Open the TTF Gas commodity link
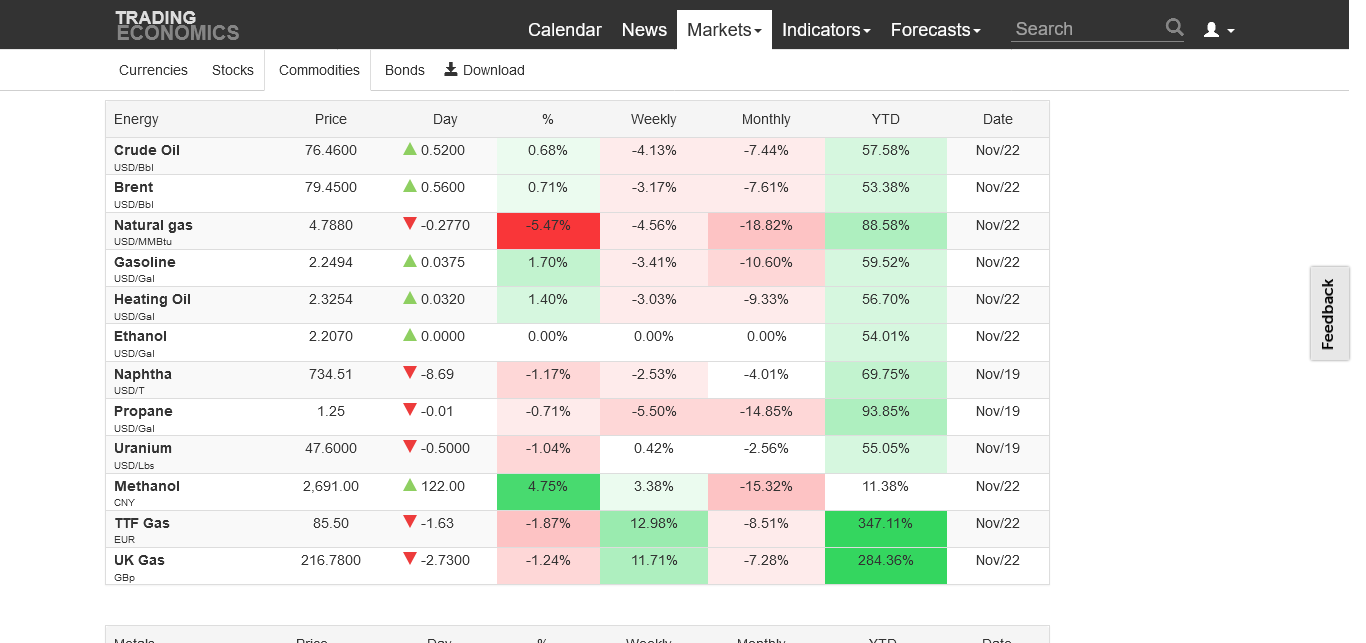The height and width of the screenshot is (643, 1366). (x=142, y=523)
